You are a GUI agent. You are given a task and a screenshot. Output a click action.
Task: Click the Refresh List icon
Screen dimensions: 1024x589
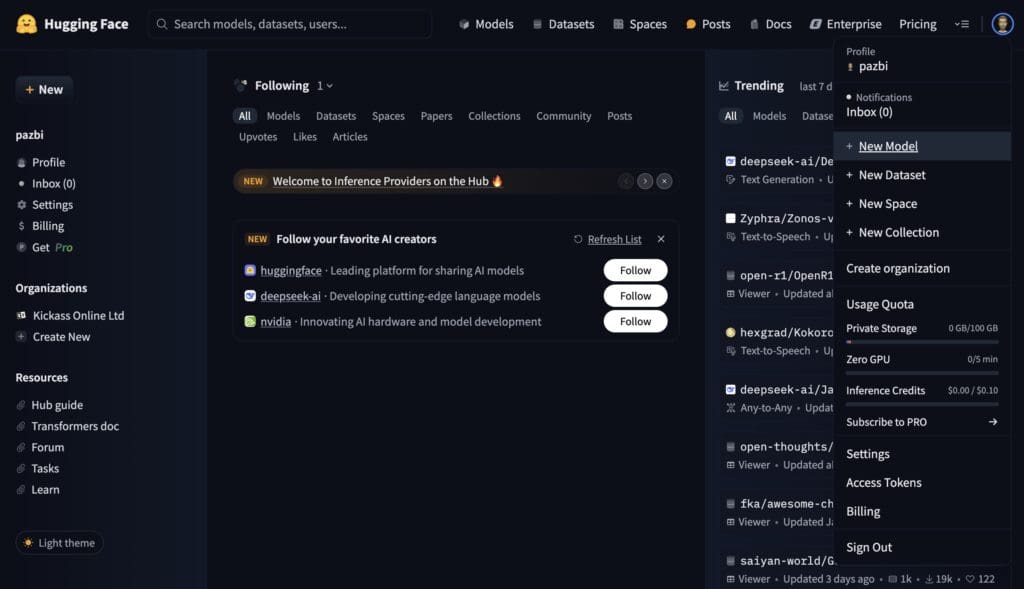(x=578, y=240)
